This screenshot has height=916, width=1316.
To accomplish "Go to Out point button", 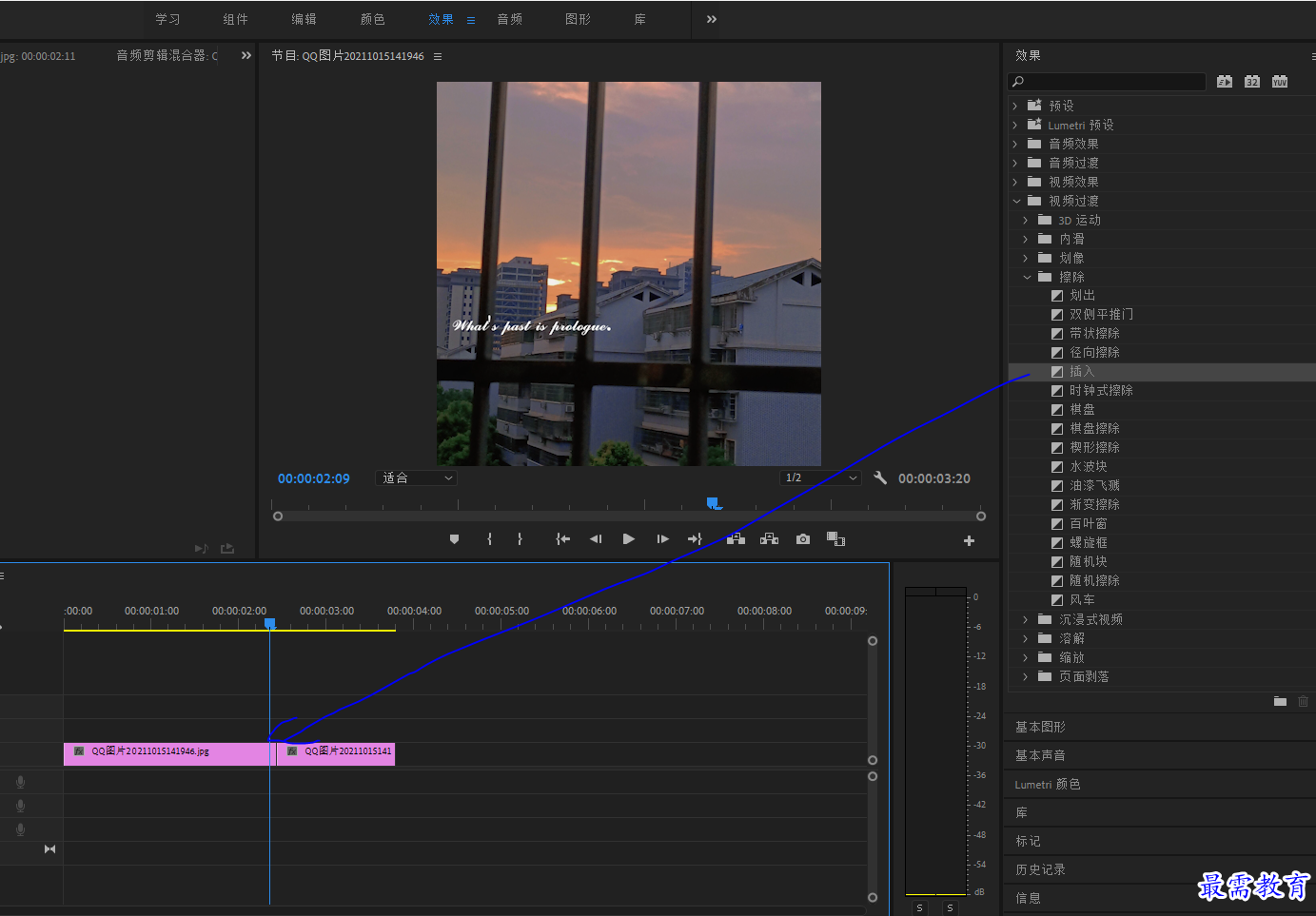I will pos(695,539).
